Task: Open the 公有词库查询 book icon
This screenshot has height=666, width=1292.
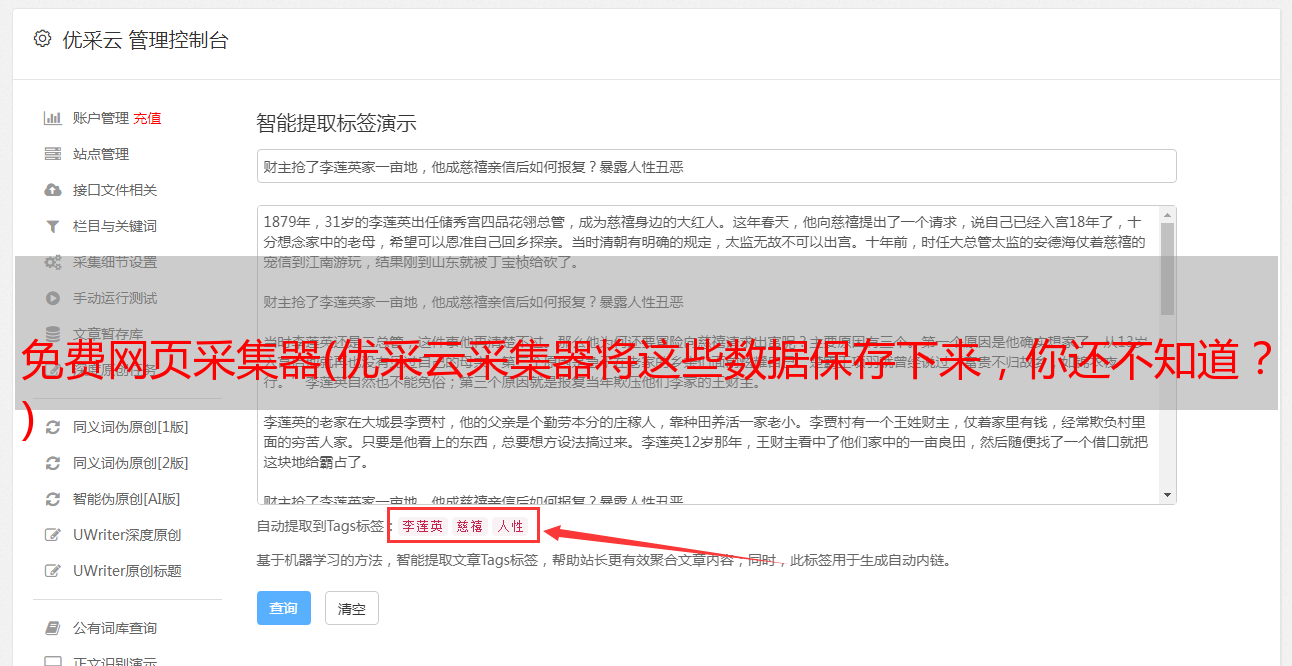Action: [53, 628]
